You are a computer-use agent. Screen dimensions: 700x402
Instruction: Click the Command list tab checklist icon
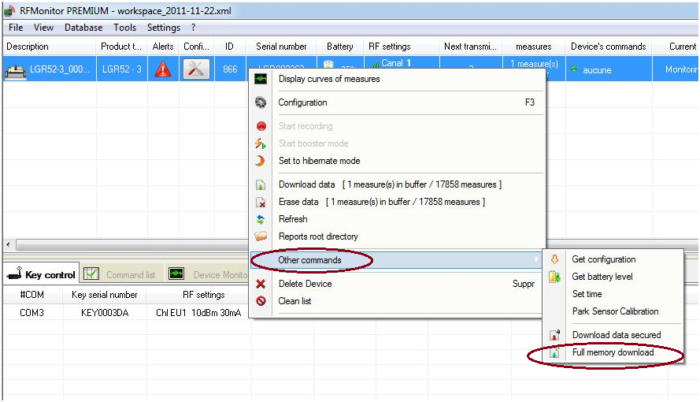(92, 274)
